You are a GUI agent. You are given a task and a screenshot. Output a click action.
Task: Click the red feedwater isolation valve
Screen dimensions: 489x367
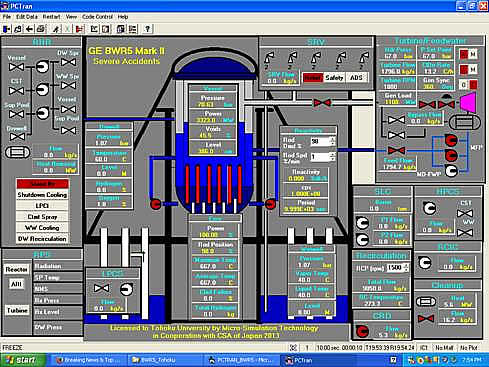click(x=396, y=151)
